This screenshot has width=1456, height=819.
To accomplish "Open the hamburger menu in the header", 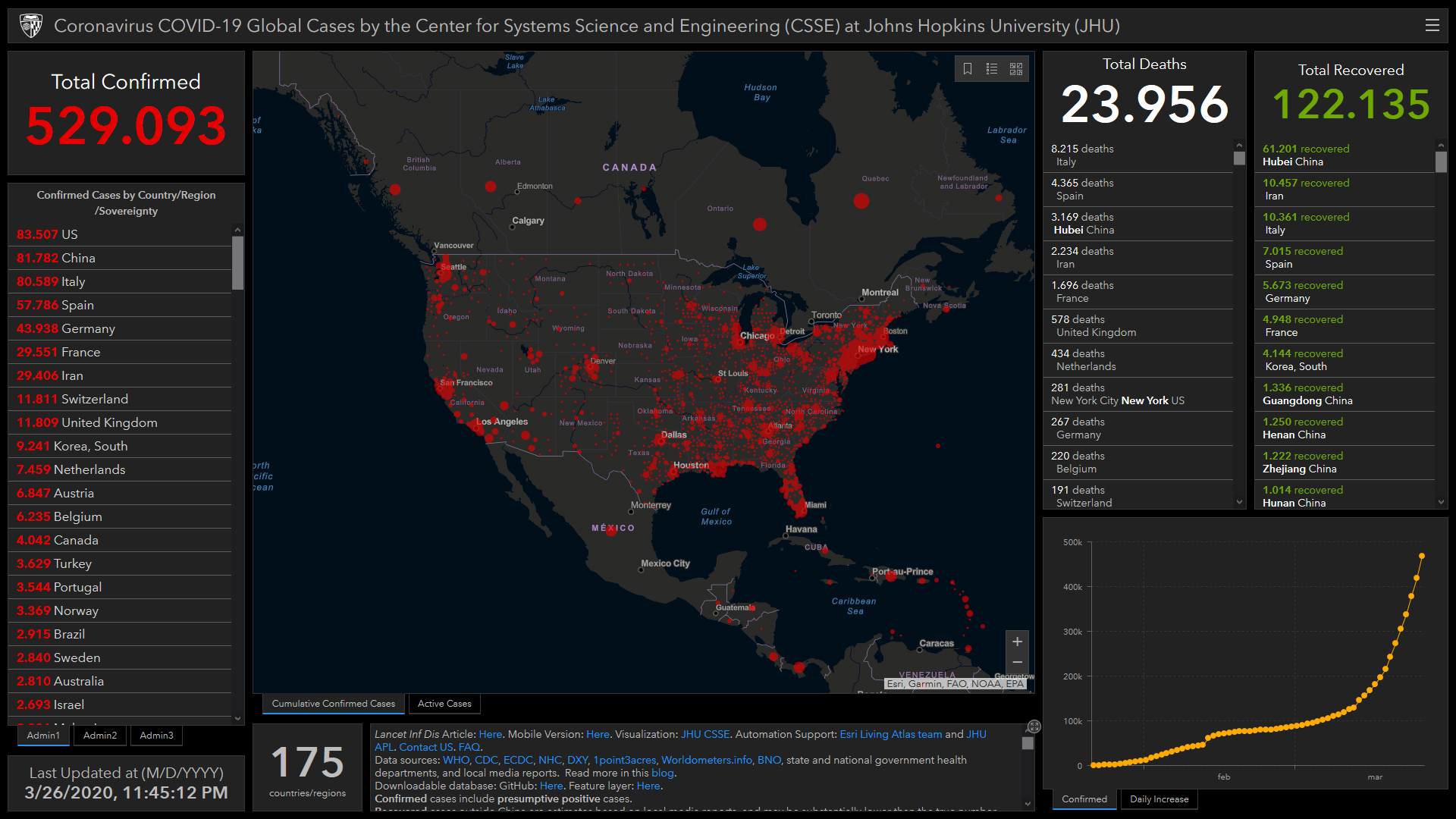I will [x=1432, y=25].
